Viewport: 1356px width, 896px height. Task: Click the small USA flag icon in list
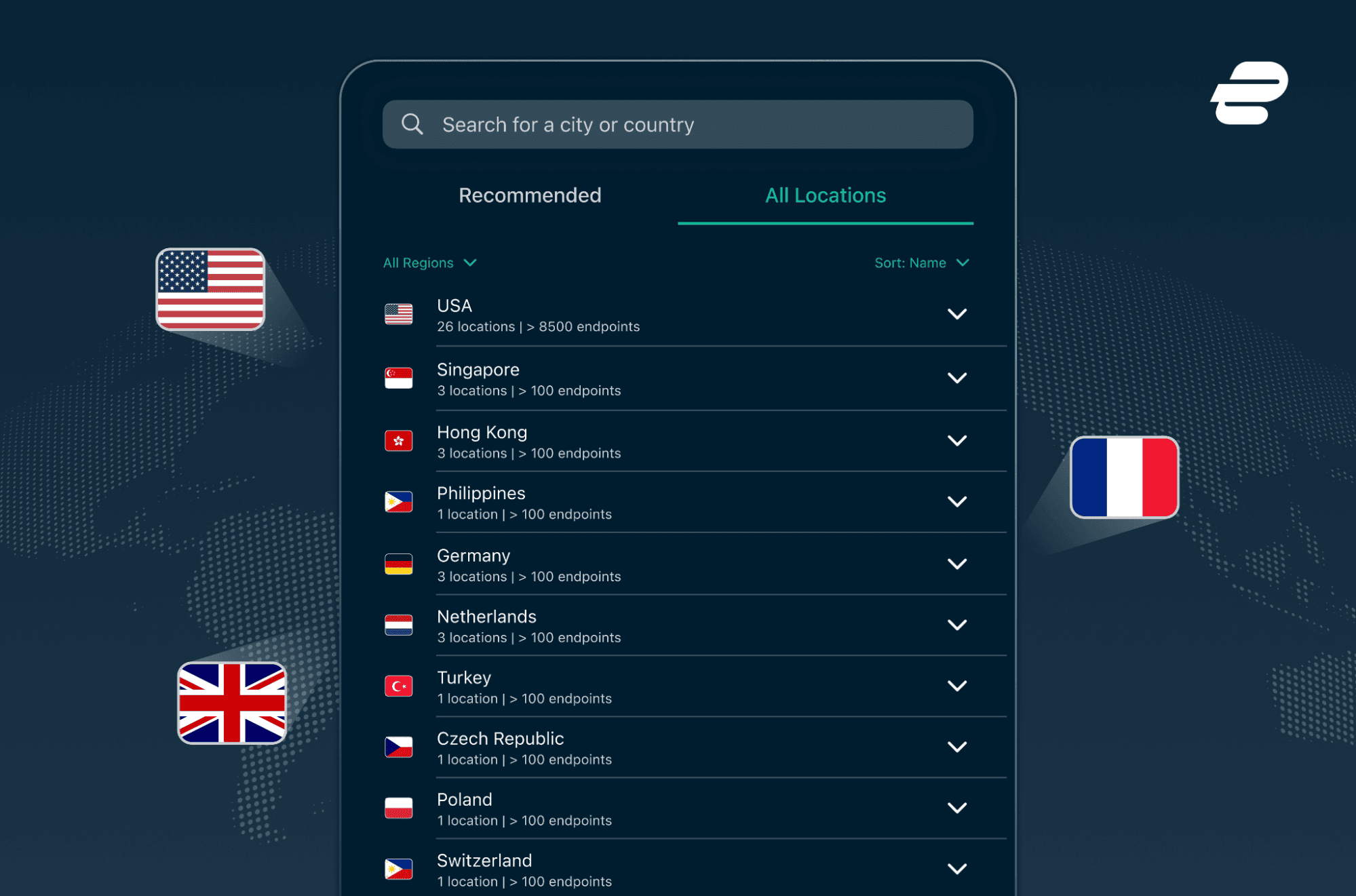click(x=398, y=314)
